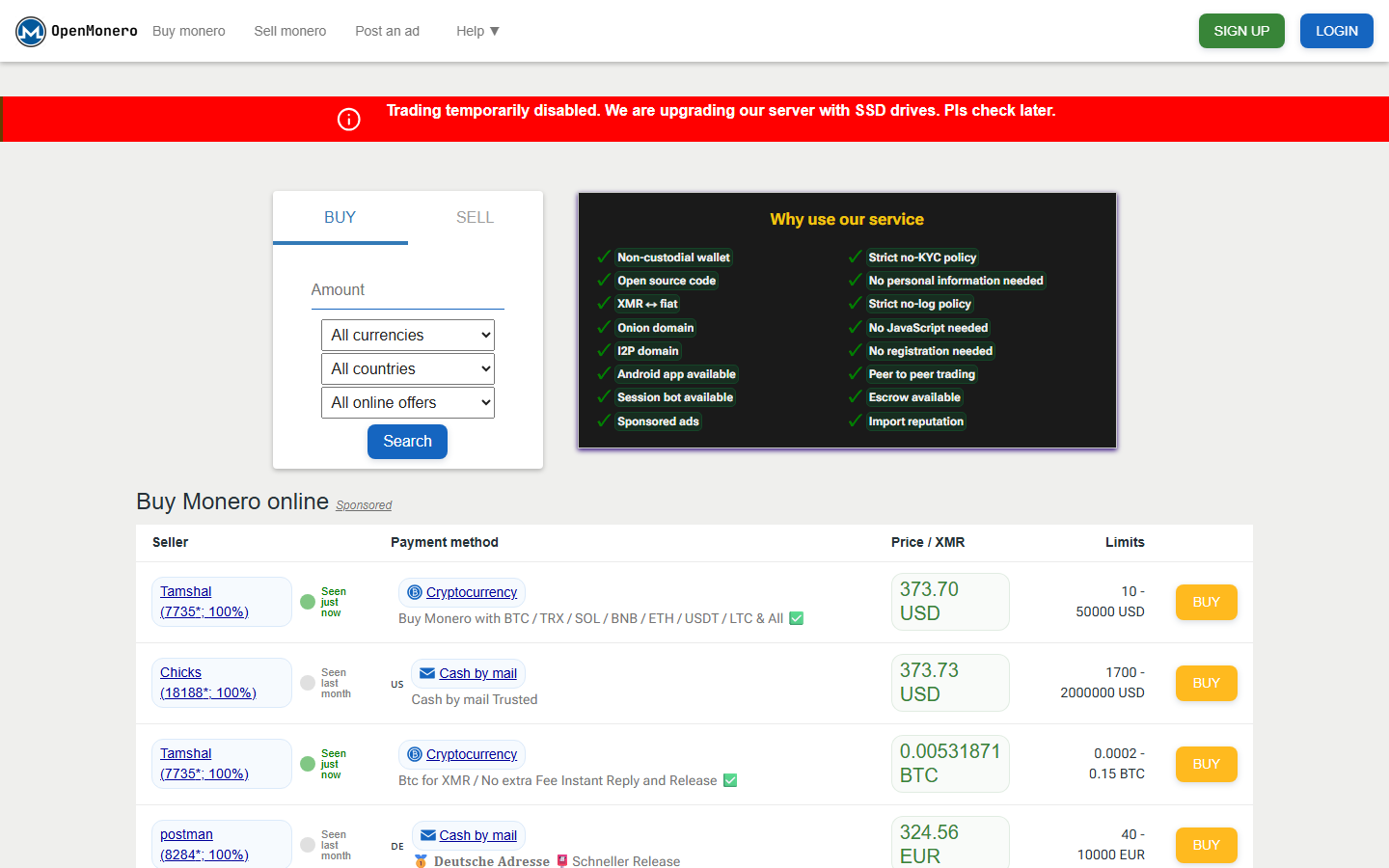Screen dimensions: 1389x868
Task: Click the 0.00531871 BTC price box
Action: pyautogui.click(x=950, y=764)
